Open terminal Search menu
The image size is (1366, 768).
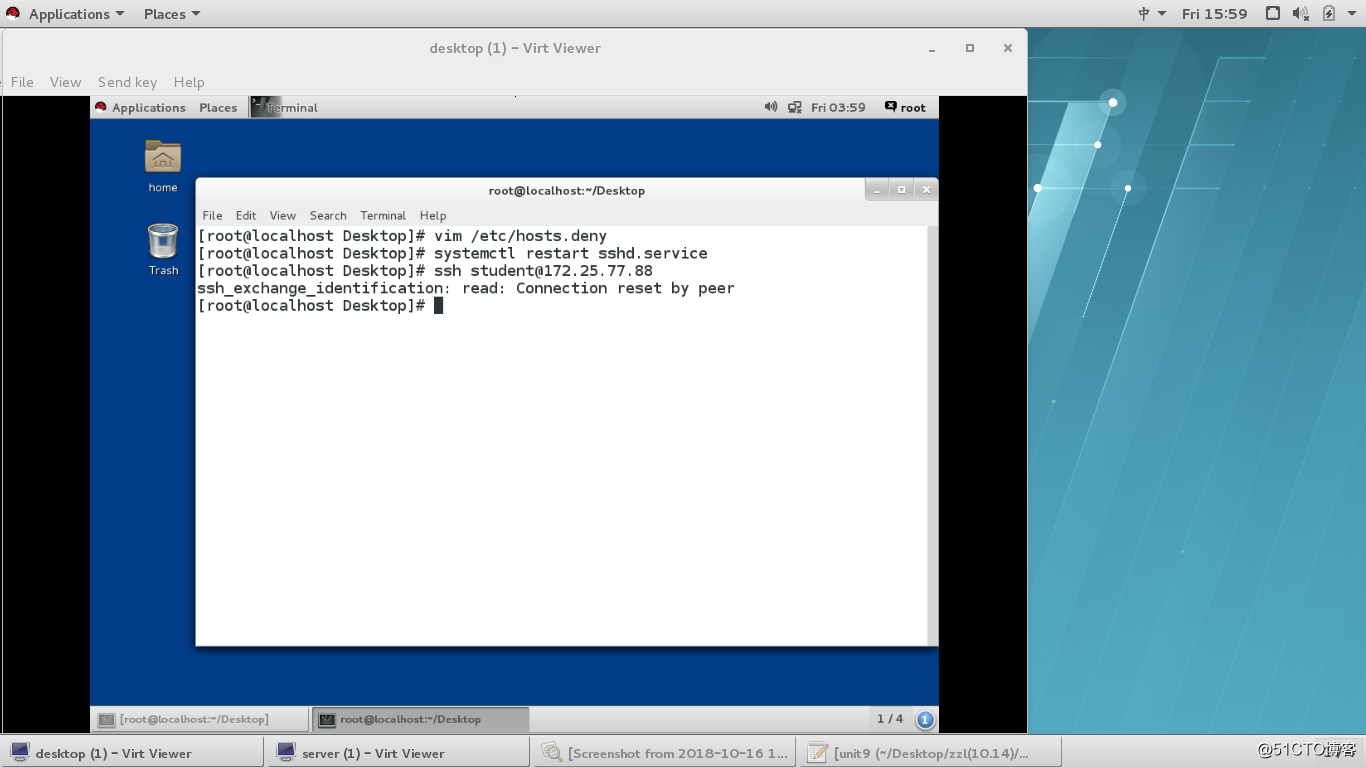(x=328, y=216)
